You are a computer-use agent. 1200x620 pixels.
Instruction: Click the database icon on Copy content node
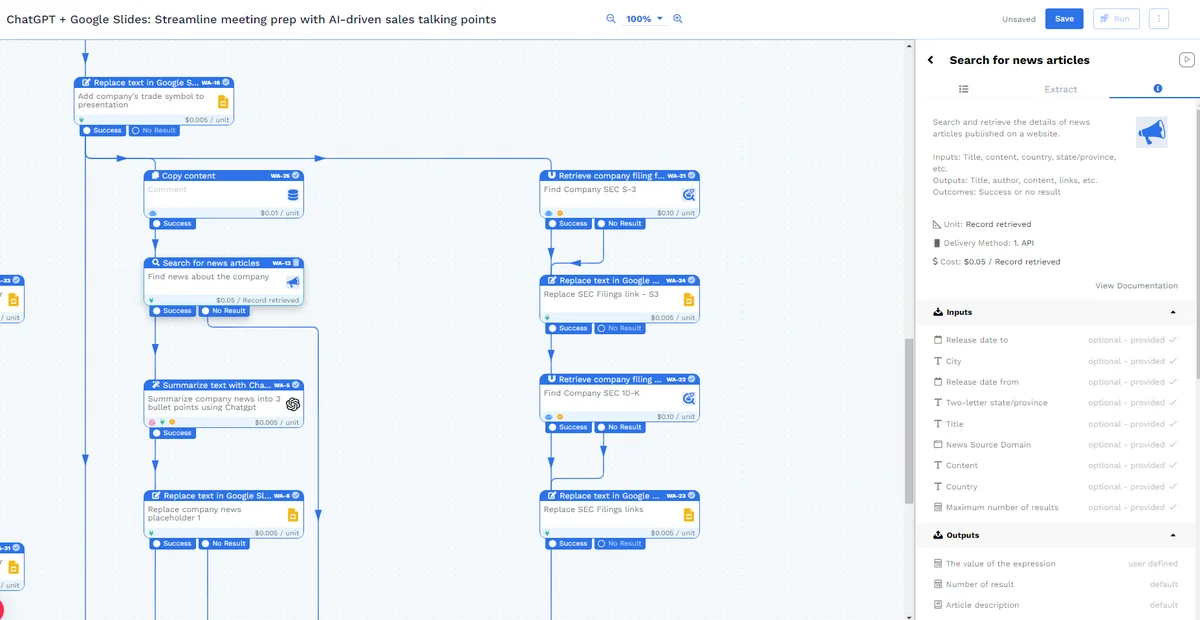pos(293,195)
